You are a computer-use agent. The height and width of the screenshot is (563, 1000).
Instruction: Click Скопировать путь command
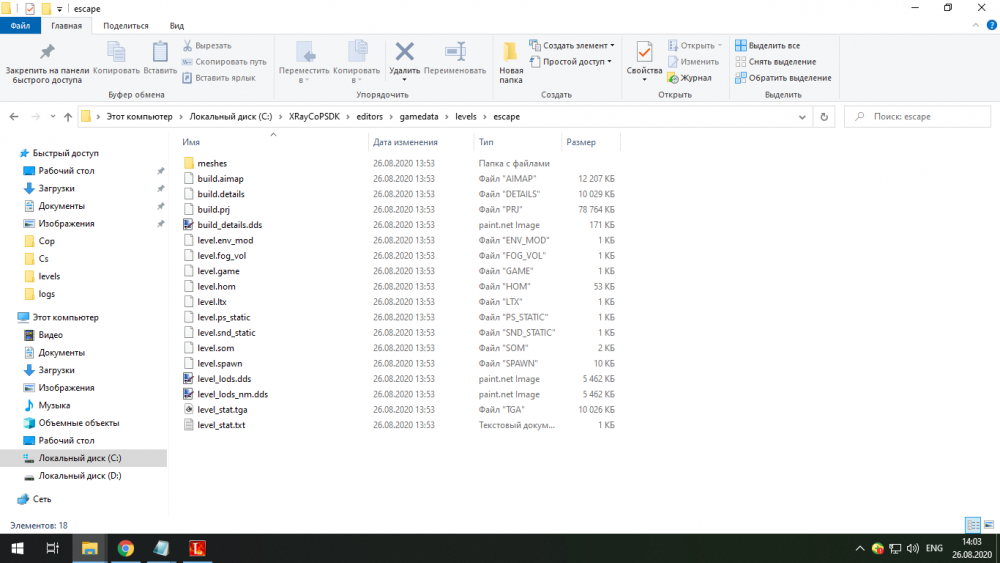click(224, 62)
